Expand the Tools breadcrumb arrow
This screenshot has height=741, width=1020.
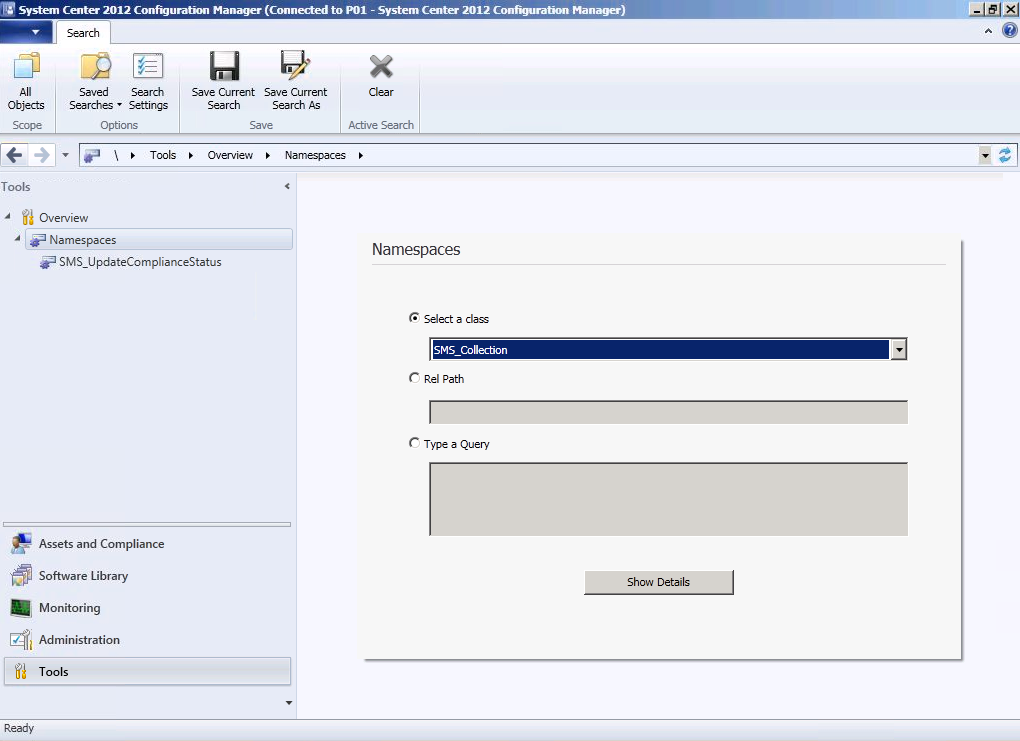pos(191,155)
